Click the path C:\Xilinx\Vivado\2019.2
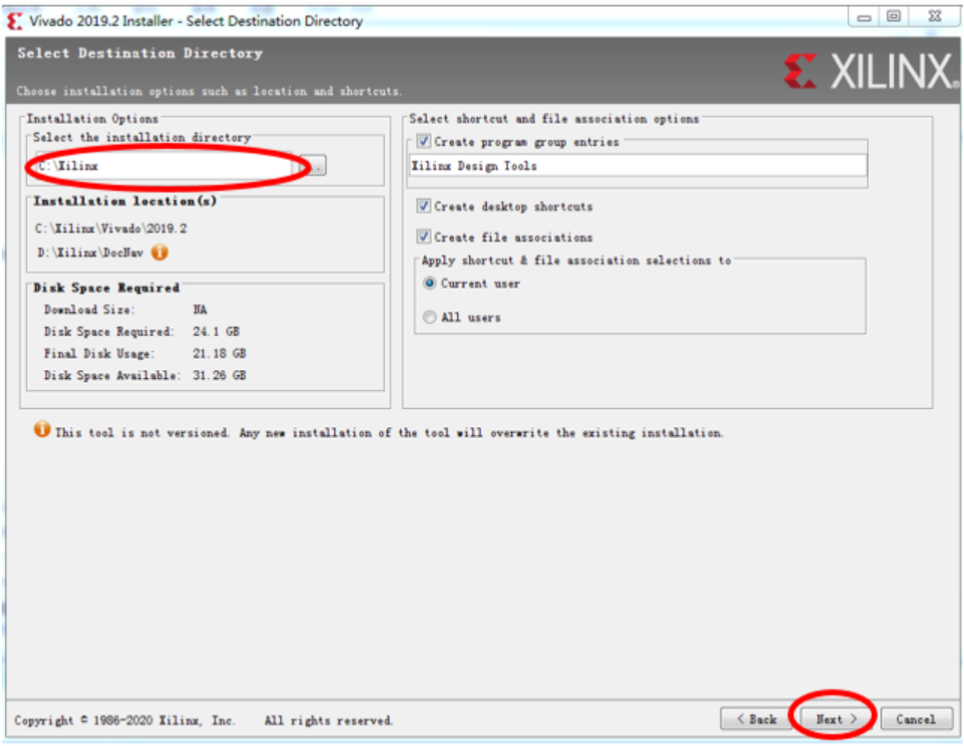Image resolution: width=964 pixels, height=746 pixels. [x=111, y=228]
